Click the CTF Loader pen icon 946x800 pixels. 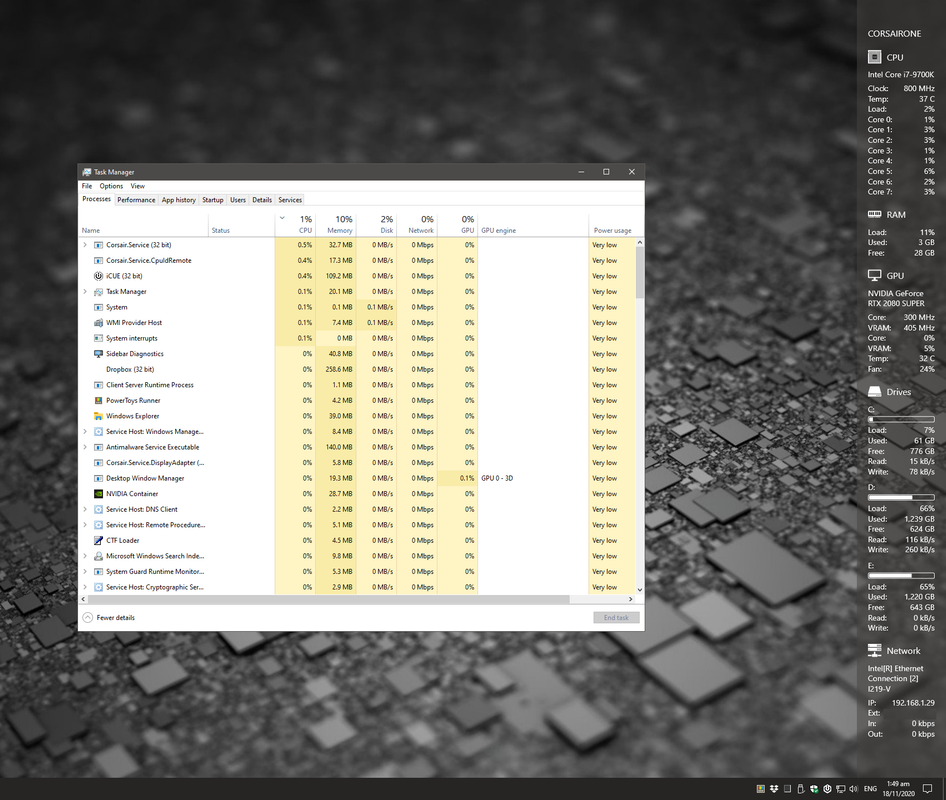pyautogui.click(x=98, y=541)
